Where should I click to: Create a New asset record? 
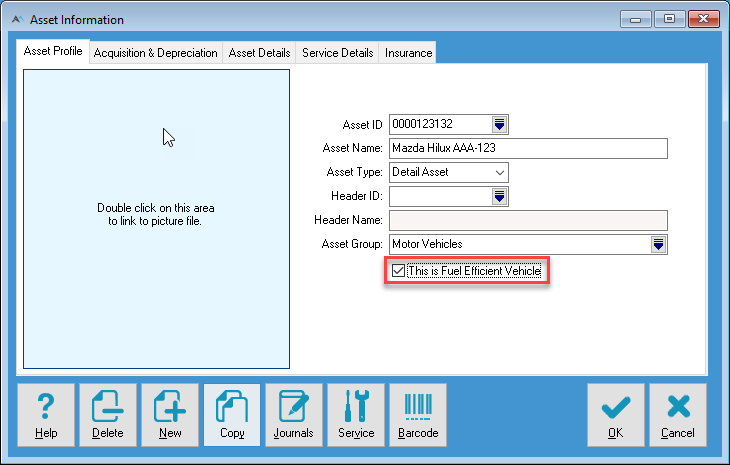170,415
